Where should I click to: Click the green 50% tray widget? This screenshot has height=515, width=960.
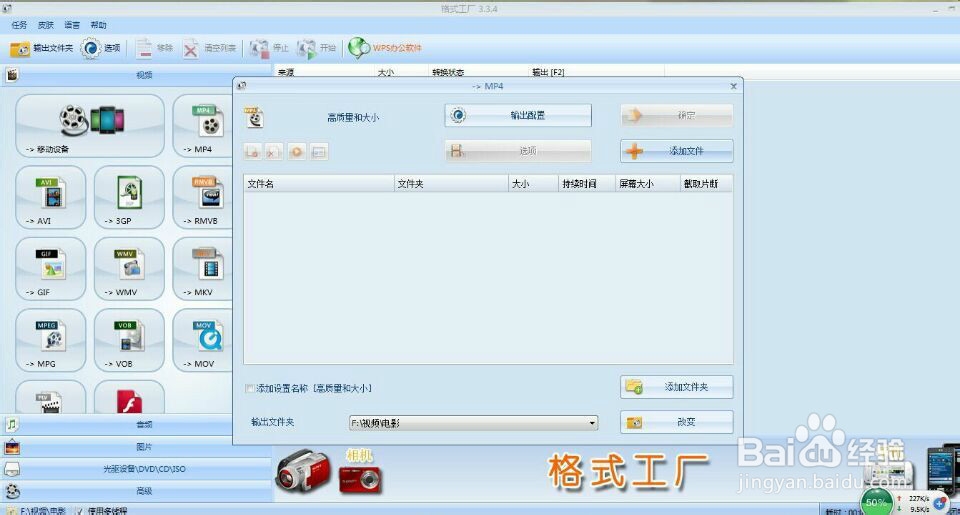click(x=877, y=502)
